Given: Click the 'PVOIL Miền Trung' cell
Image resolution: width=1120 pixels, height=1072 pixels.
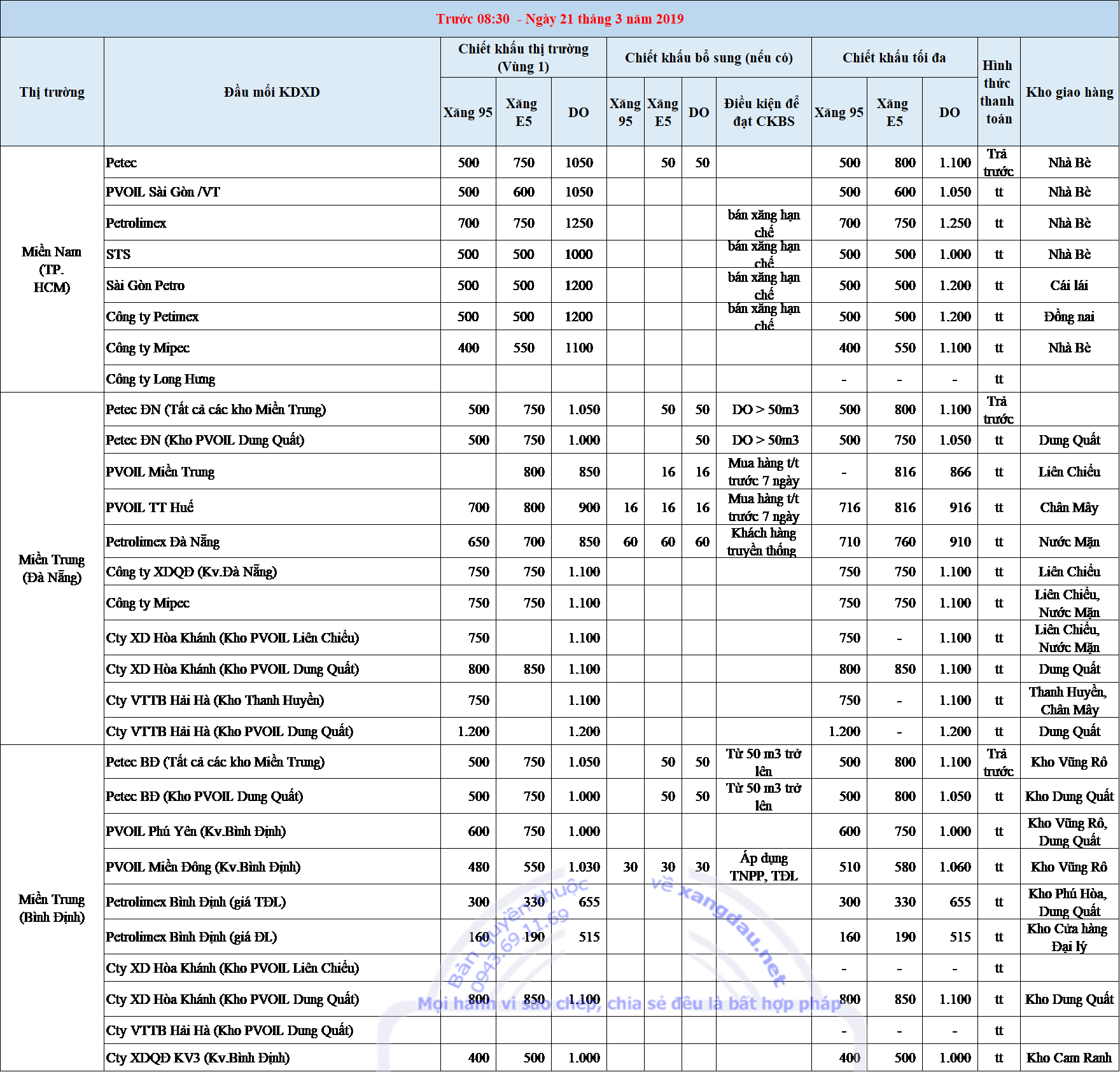Looking at the screenshot, I should point(272,471).
